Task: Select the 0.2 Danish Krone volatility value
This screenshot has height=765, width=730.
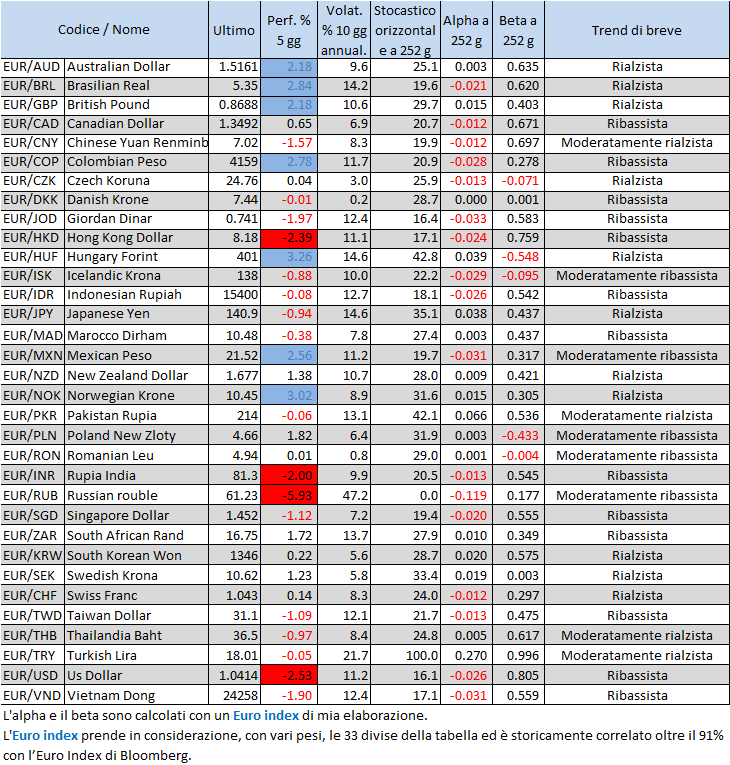Action: click(344, 200)
